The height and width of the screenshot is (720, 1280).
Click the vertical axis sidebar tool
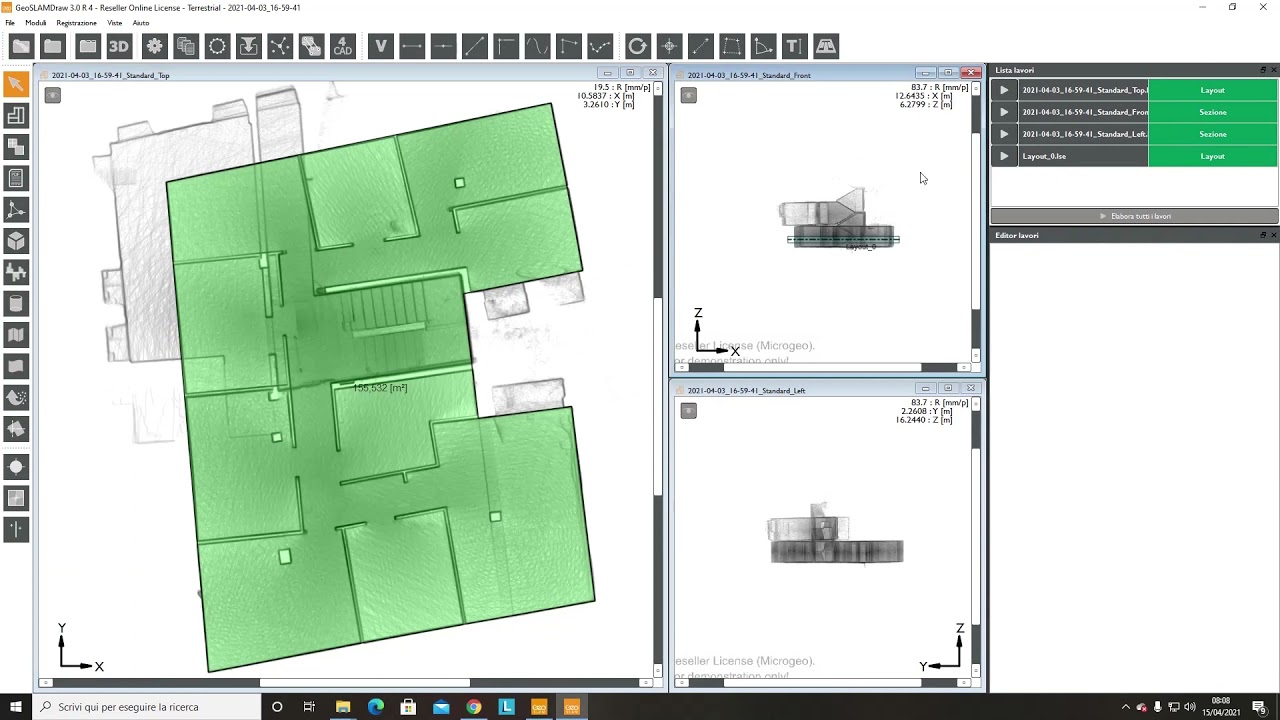(x=16, y=529)
